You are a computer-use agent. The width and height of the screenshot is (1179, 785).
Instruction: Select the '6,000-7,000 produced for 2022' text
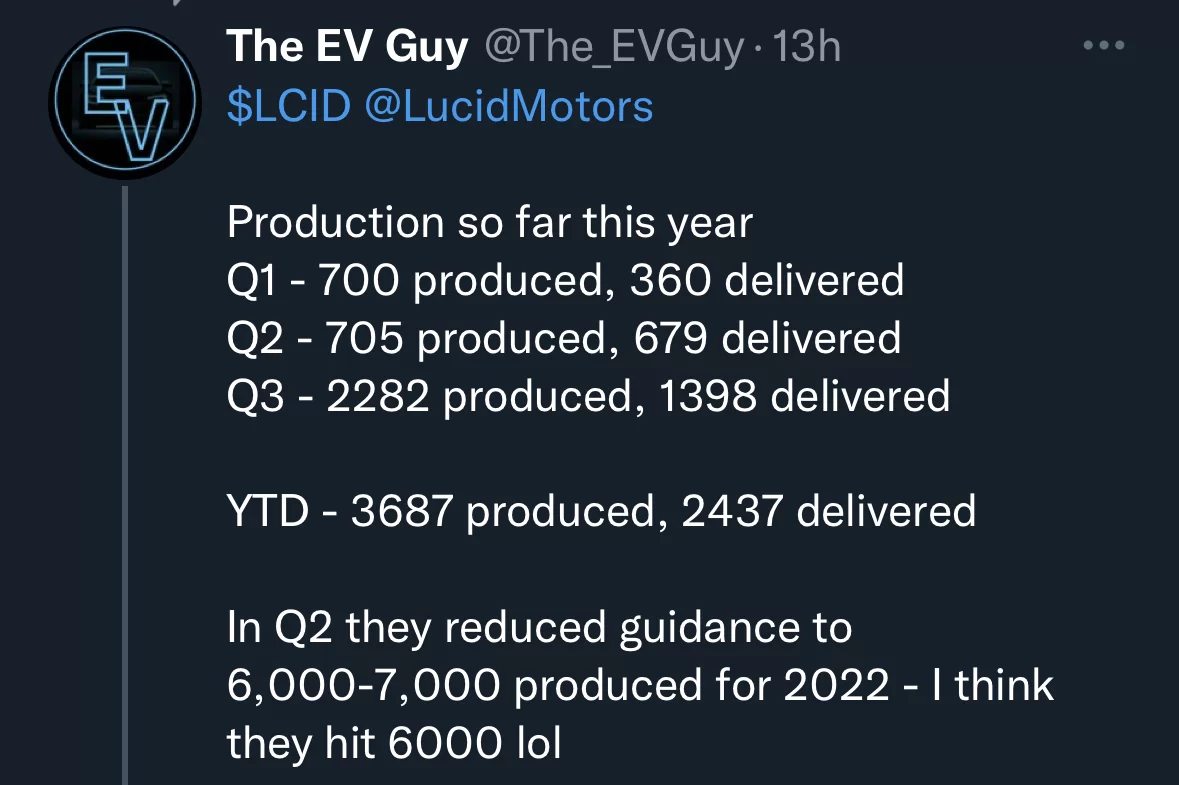(x=558, y=685)
